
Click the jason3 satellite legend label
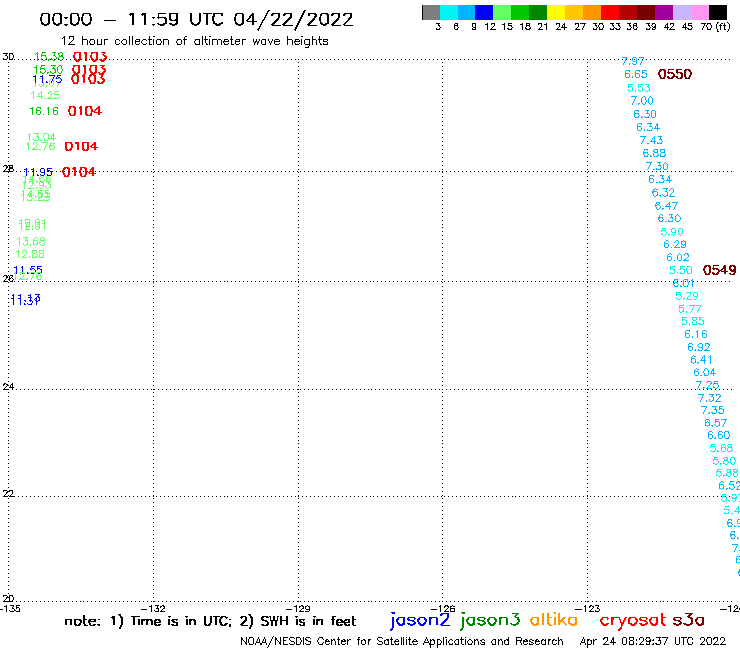click(490, 620)
